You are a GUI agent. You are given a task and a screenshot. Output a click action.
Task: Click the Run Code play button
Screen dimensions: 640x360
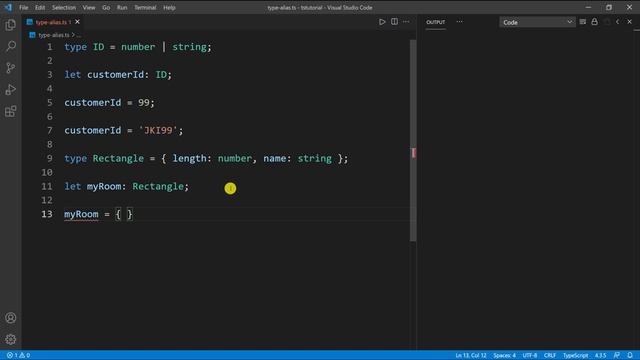coord(382,22)
